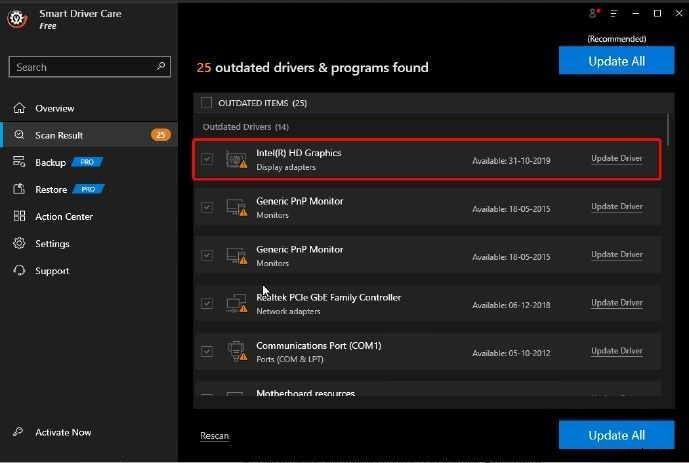The width and height of the screenshot is (689, 463).
Task: Click the Network adapters category label
Action: pyautogui.click(x=288, y=311)
